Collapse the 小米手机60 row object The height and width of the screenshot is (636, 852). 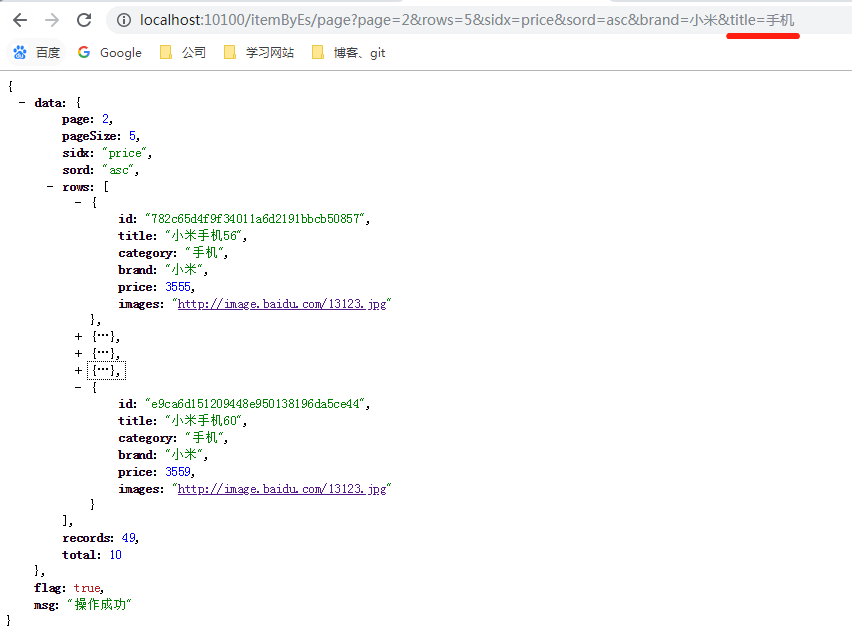78,387
